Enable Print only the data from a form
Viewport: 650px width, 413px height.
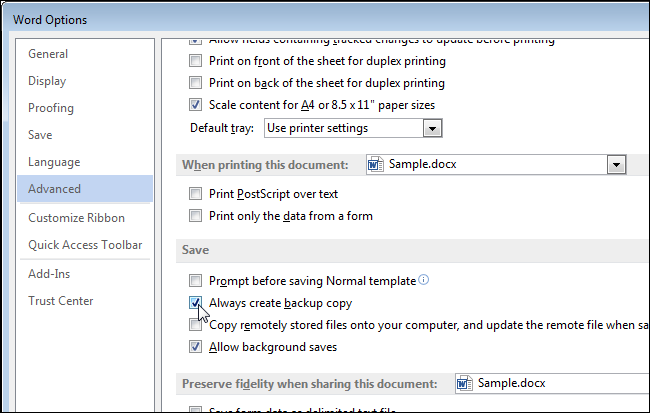(196, 216)
